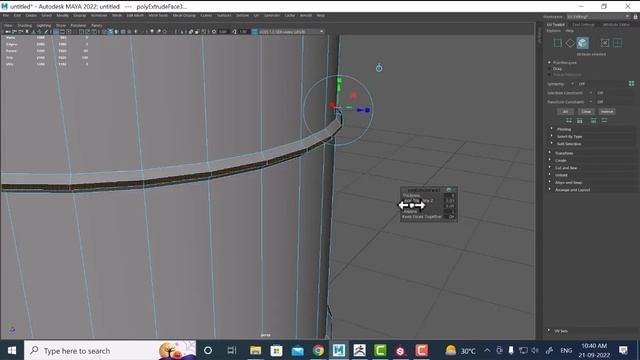
Task: Click Windows taskbar search box
Action: tap(110, 351)
